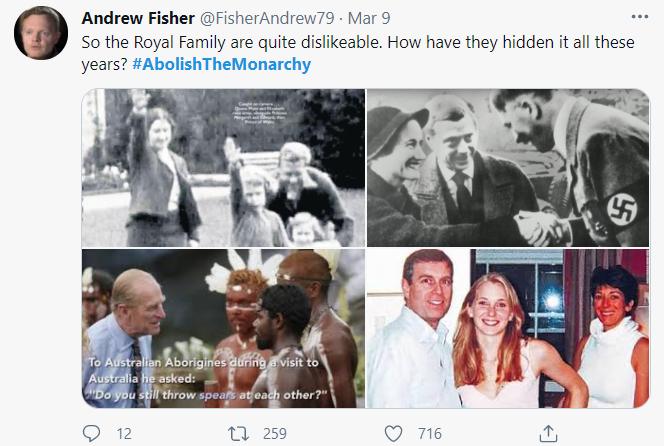Image resolution: width=664 pixels, height=446 pixels.
Task: Click the round profile avatar picture
Action: click(40, 33)
